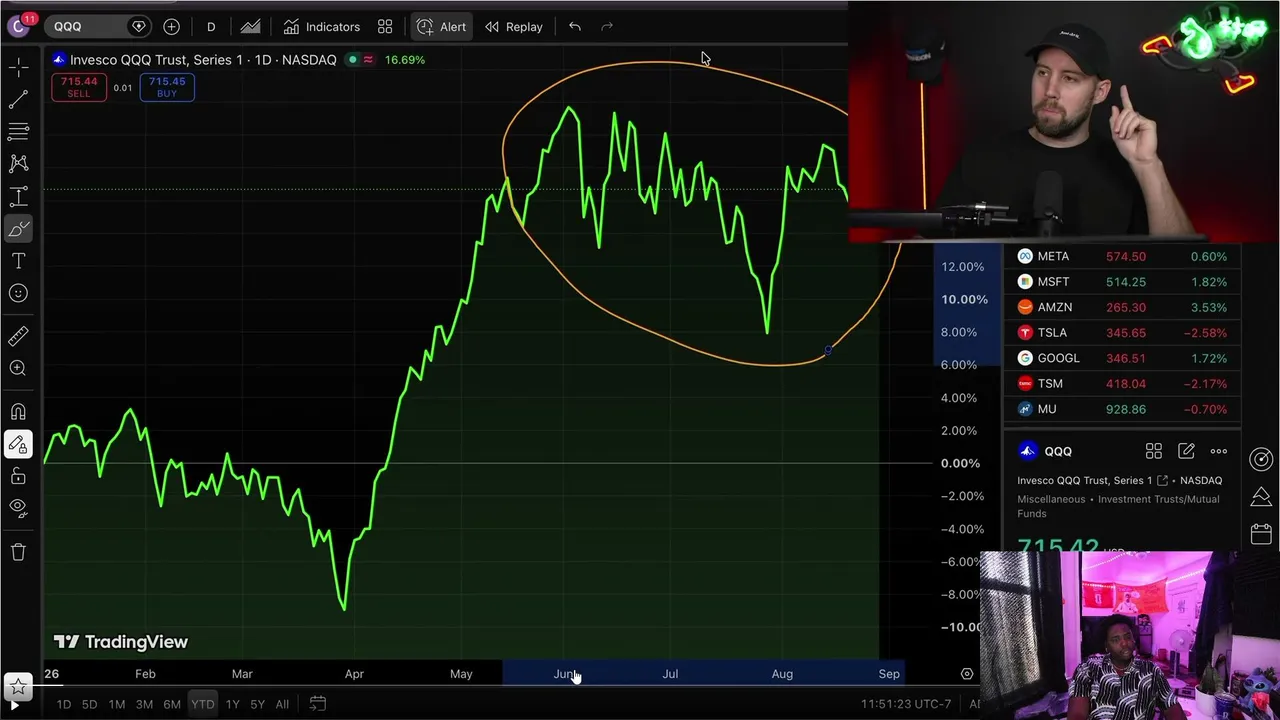
Task: Set the range to All
Action: [x=282, y=704]
